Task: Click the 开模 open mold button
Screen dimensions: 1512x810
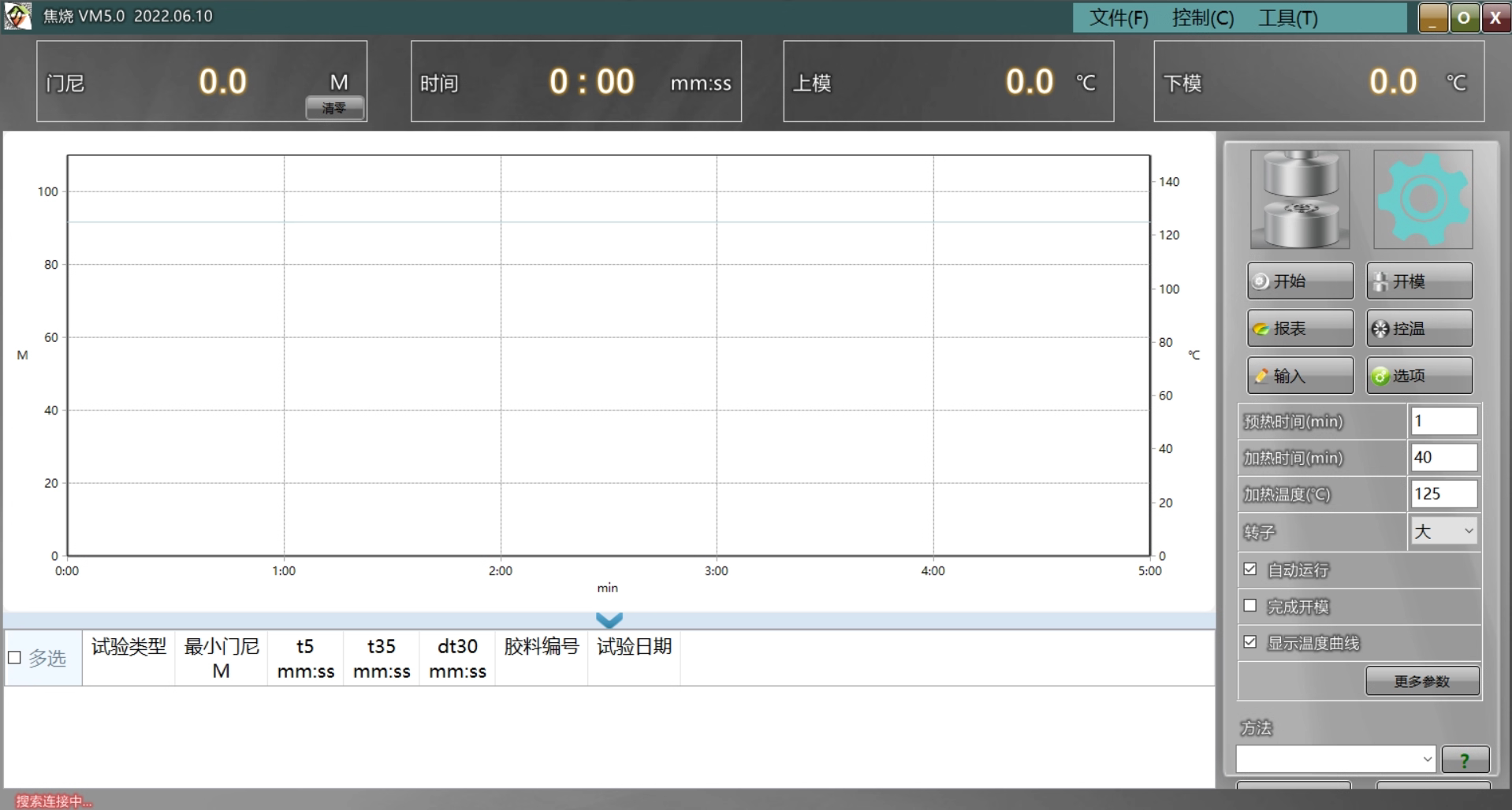Action: 1419,281
